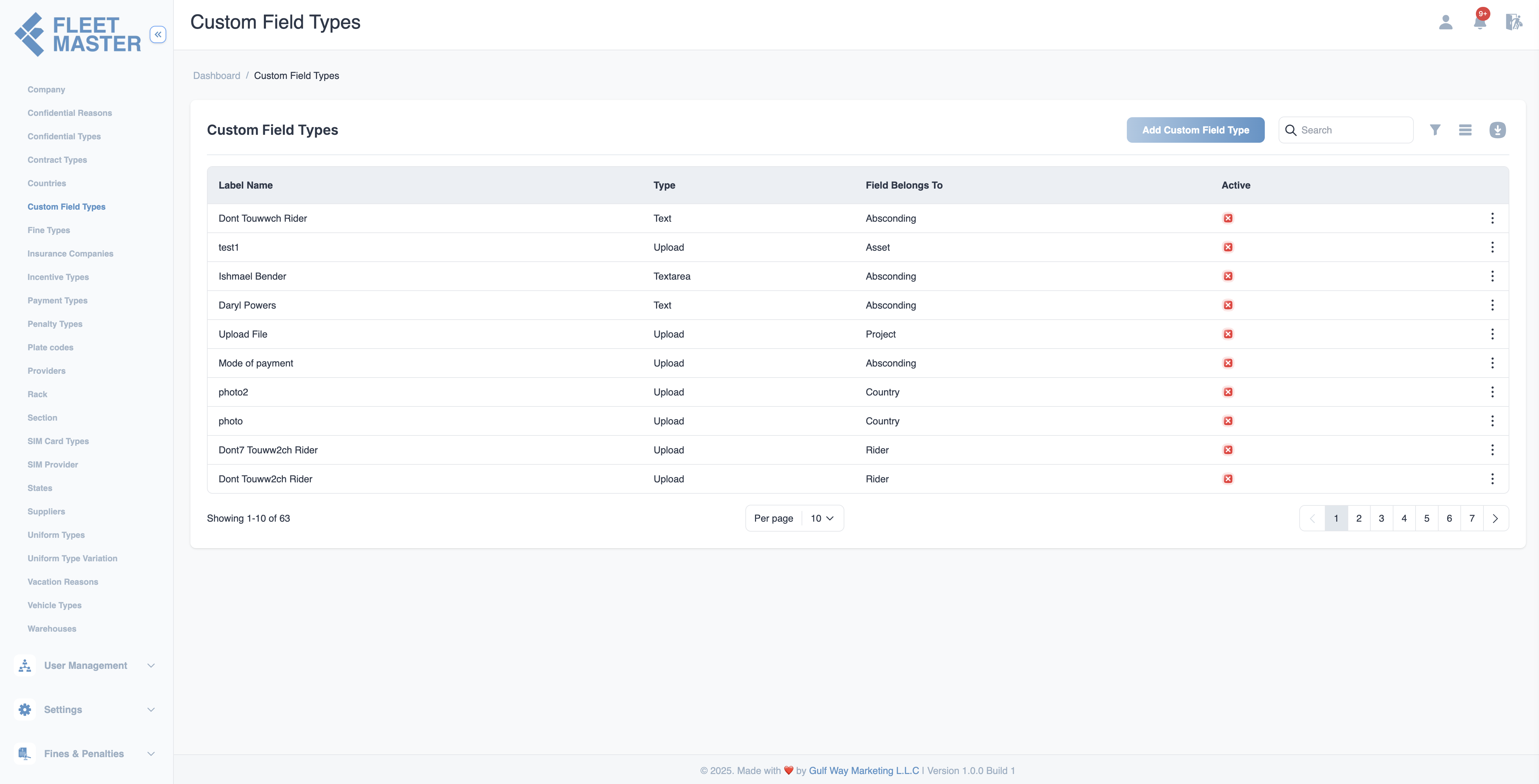Open row actions for Dont Touww2ch Rider
The height and width of the screenshot is (784, 1539).
pyautogui.click(x=1492, y=479)
